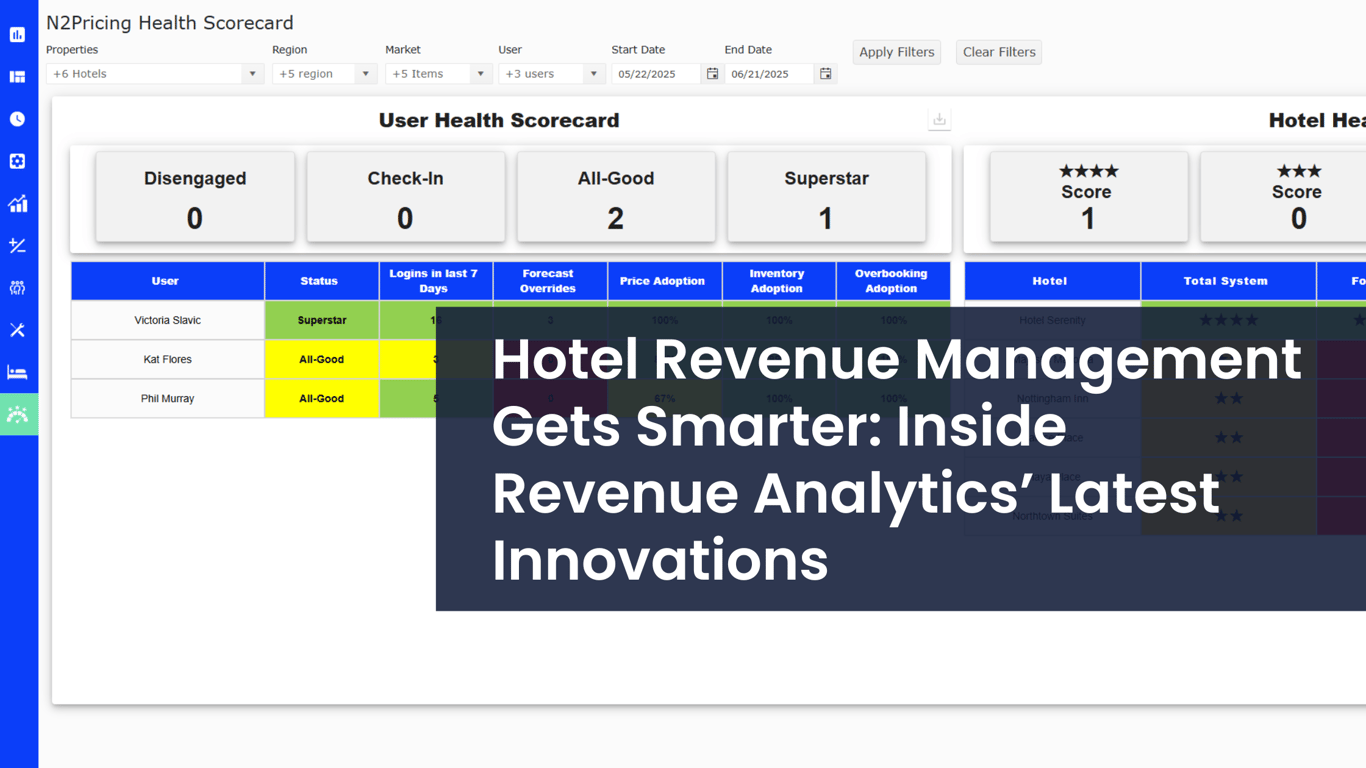
Task: Click Victoria Slavic's Superstar status cell
Action: 321,320
